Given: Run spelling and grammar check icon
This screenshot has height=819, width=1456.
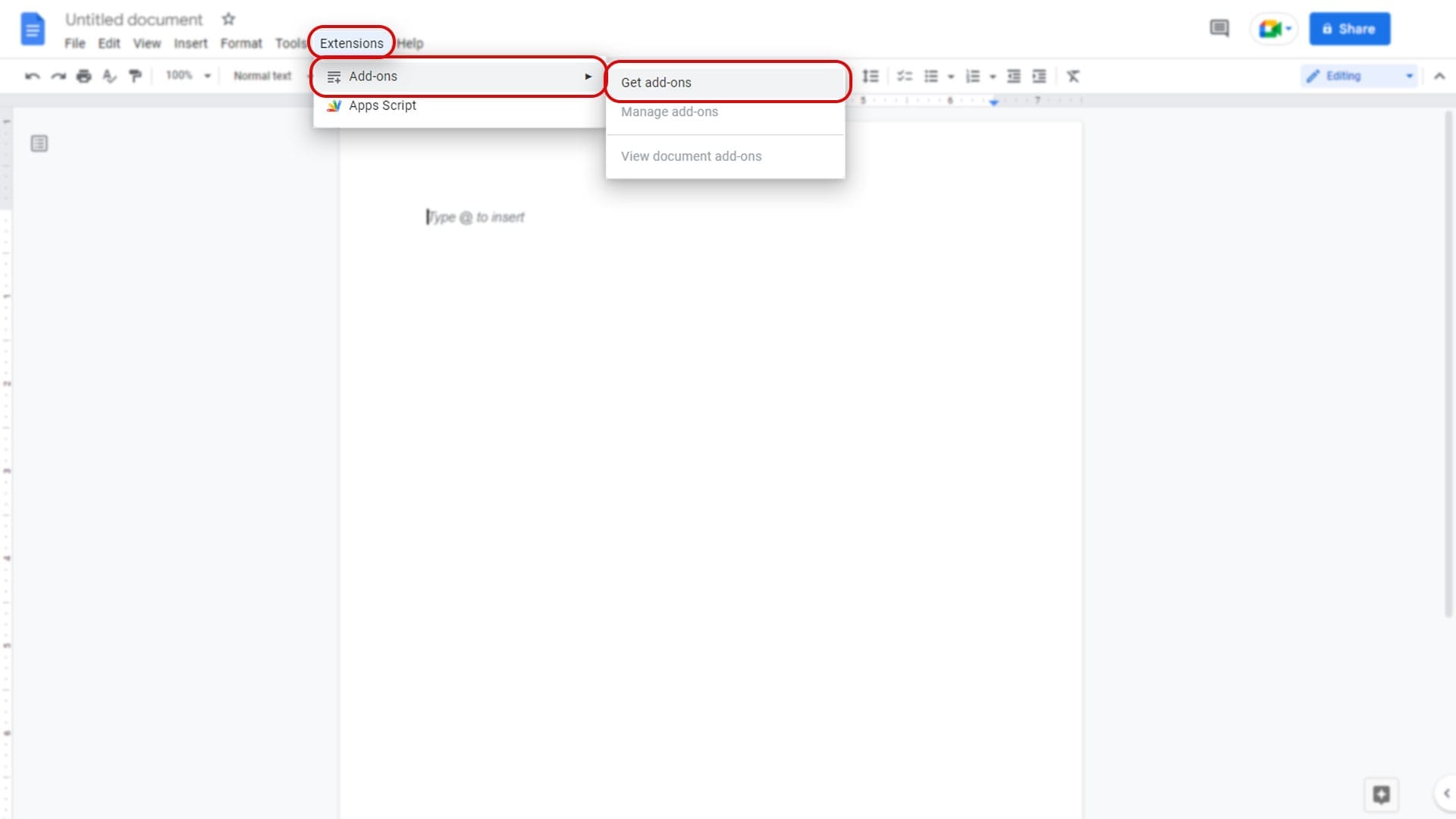Looking at the screenshot, I should click(110, 76).
